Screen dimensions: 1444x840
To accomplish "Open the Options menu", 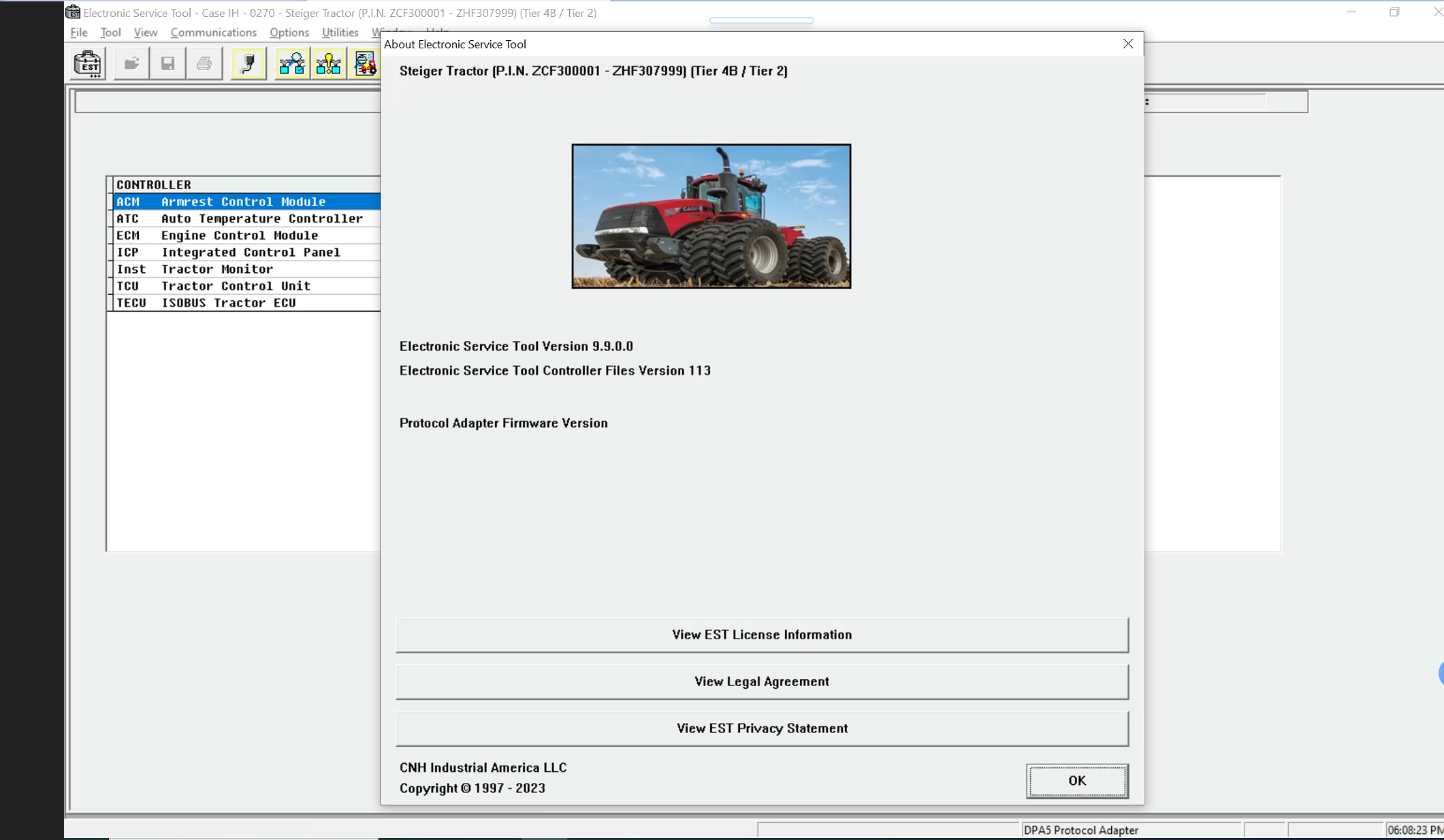I will tap(289, 33).
